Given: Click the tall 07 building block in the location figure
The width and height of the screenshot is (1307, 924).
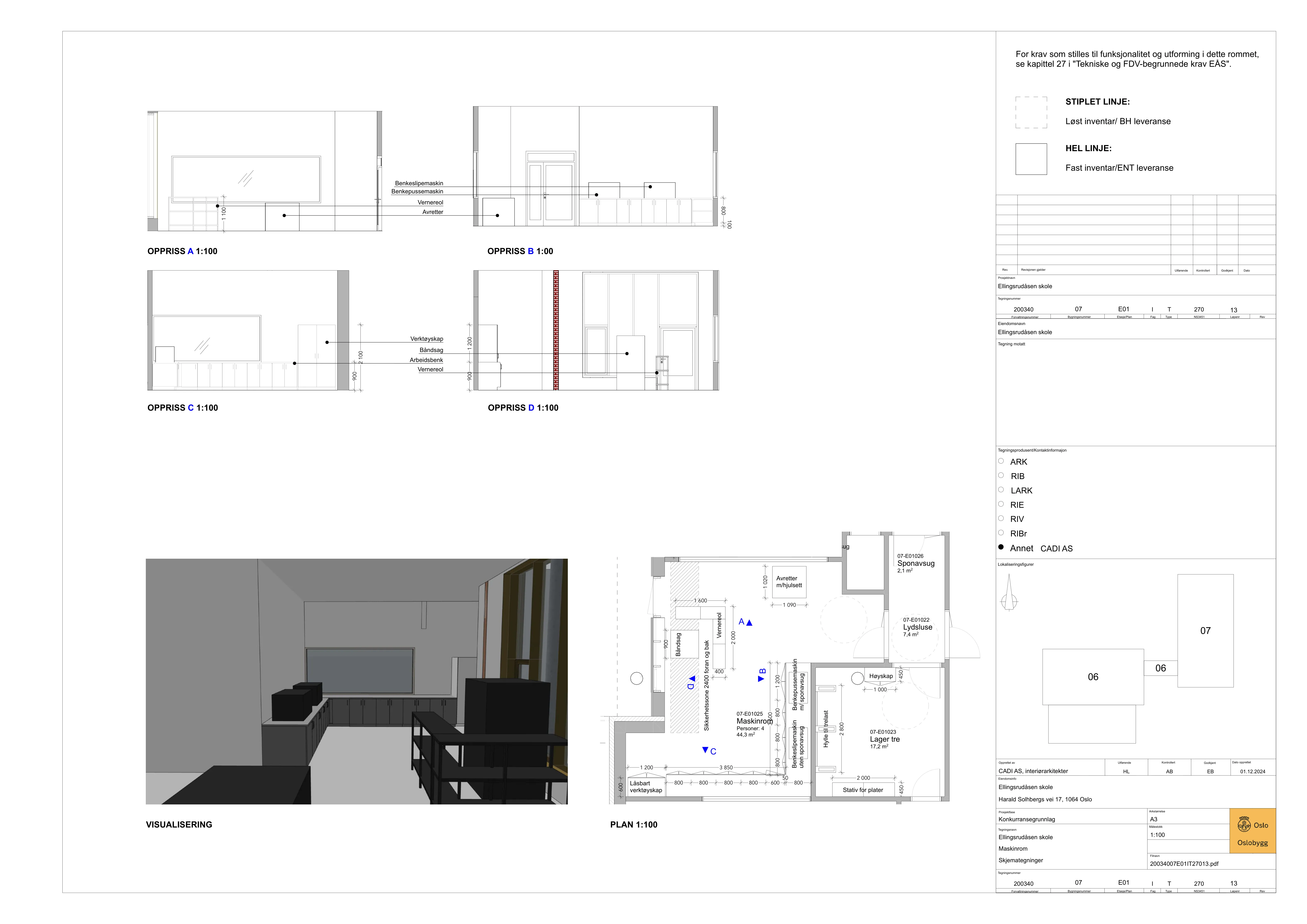Looking at the screenshot, I should [x=1206, y=630].
